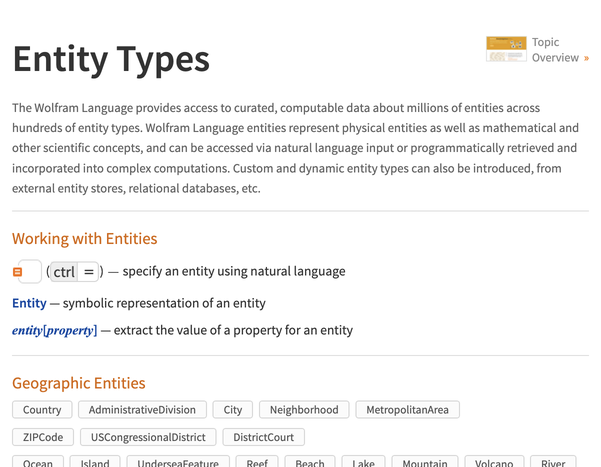Click the Entity Types page title
601x467 pixels.
point(111,60)
